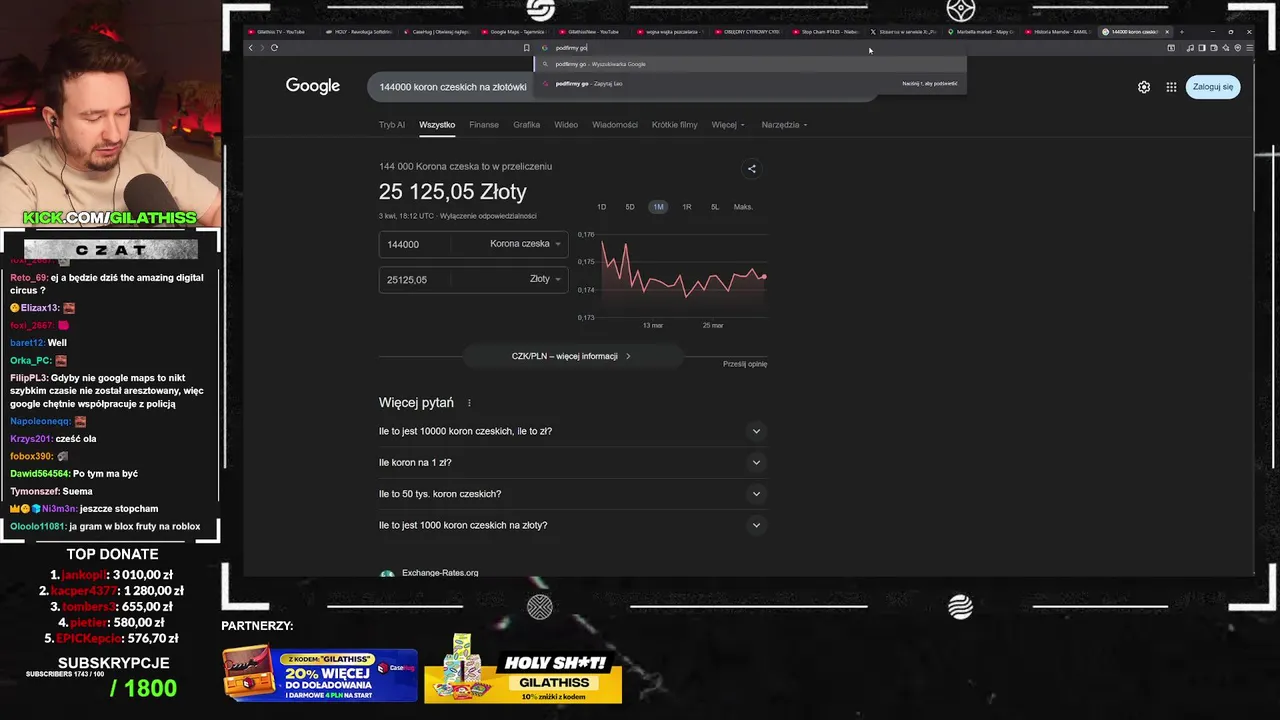This screenshot has height=720, width=1280.
Task: Open CZK/PLN – więcej informacji
Action: pyautogui.click(x=571, y=356)
